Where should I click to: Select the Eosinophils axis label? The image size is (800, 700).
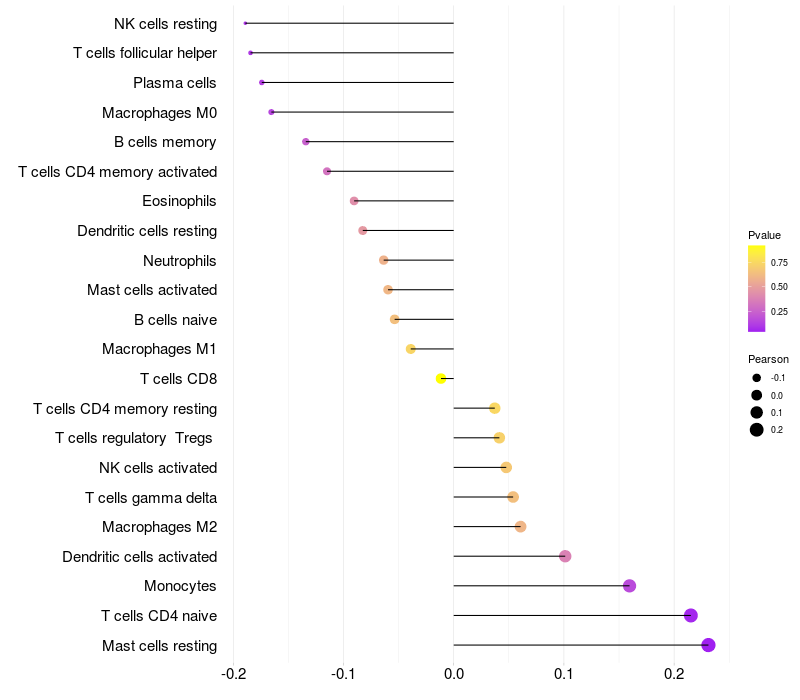(179, 201)
